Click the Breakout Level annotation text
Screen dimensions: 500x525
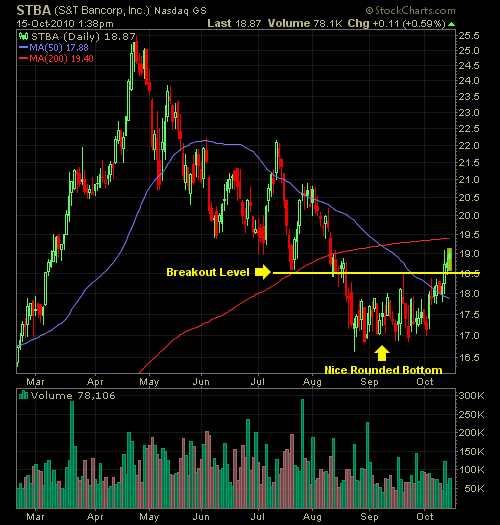click(x=208, y=272)
